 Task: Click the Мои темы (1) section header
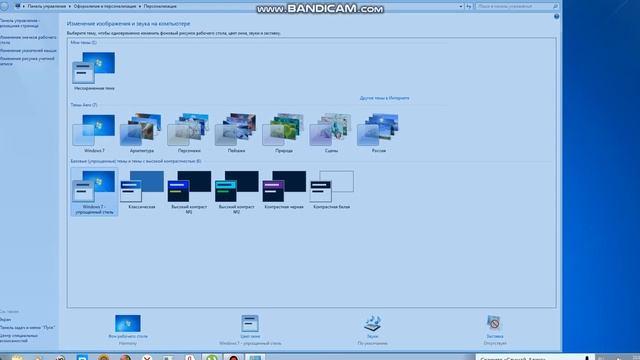coord(83,42)
